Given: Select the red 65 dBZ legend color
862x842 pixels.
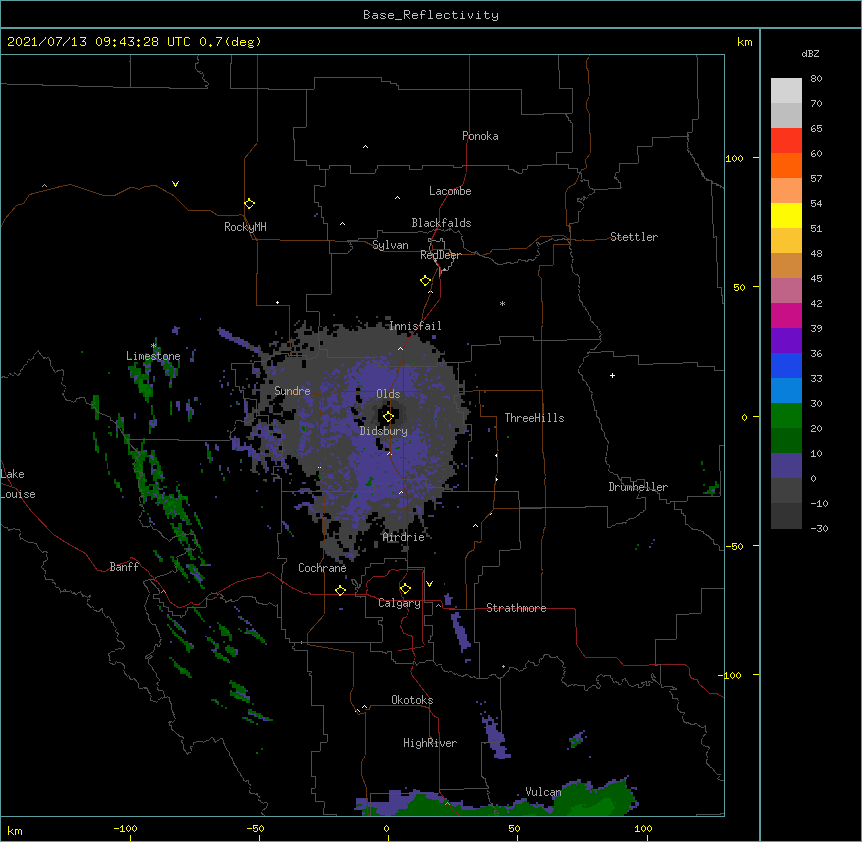Looking at the screenshot, I should [786, 140].
